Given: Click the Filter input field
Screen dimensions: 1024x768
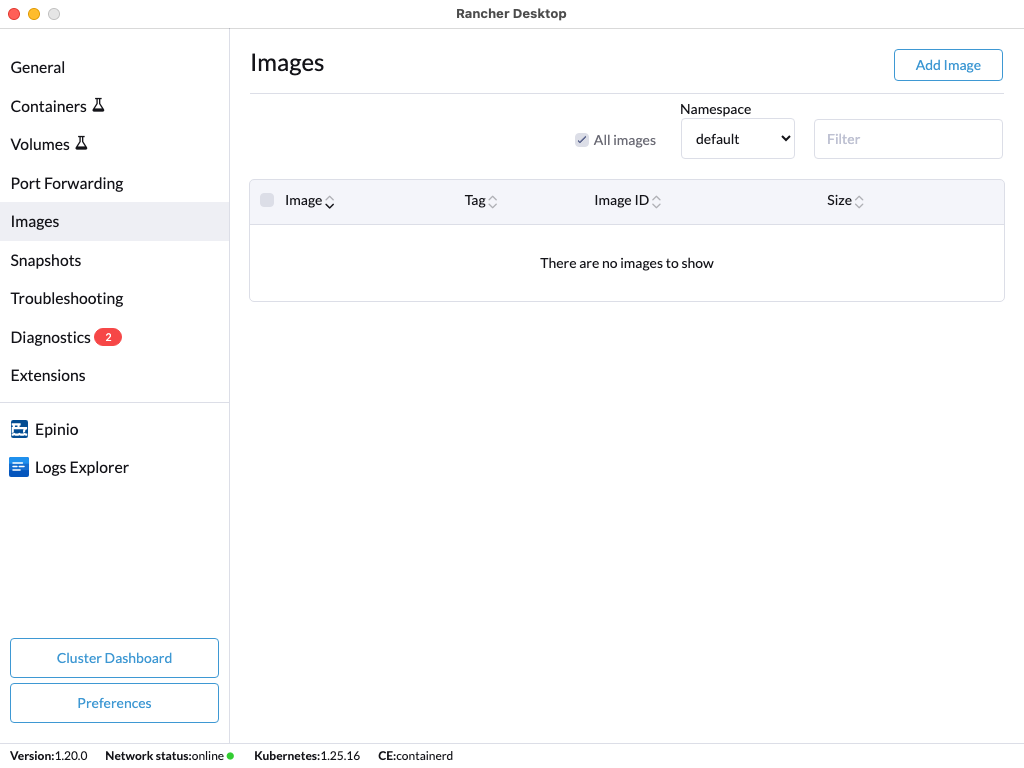Looking at the screenshot, I should [908, 139].
